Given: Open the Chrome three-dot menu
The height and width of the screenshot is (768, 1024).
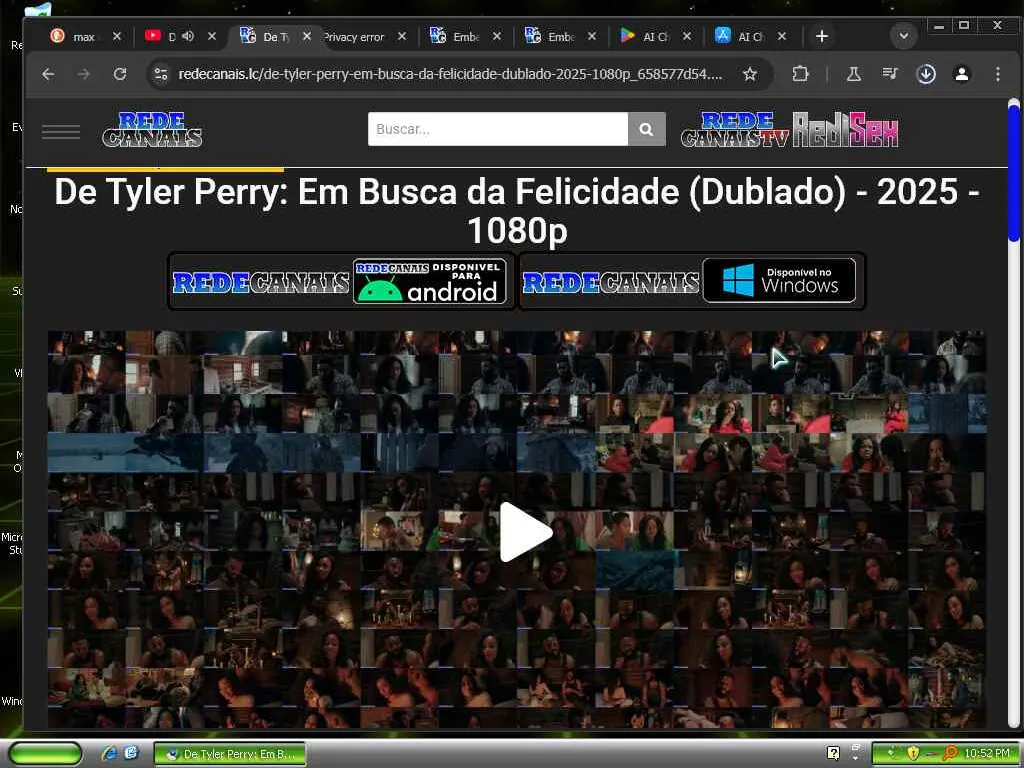Looking at the screenshot, I should [997, 74].
